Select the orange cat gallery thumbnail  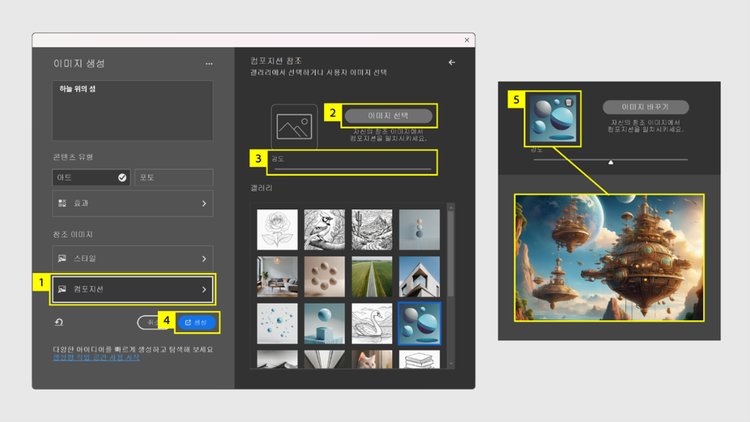pyautogui.click(x=372, y=359)
